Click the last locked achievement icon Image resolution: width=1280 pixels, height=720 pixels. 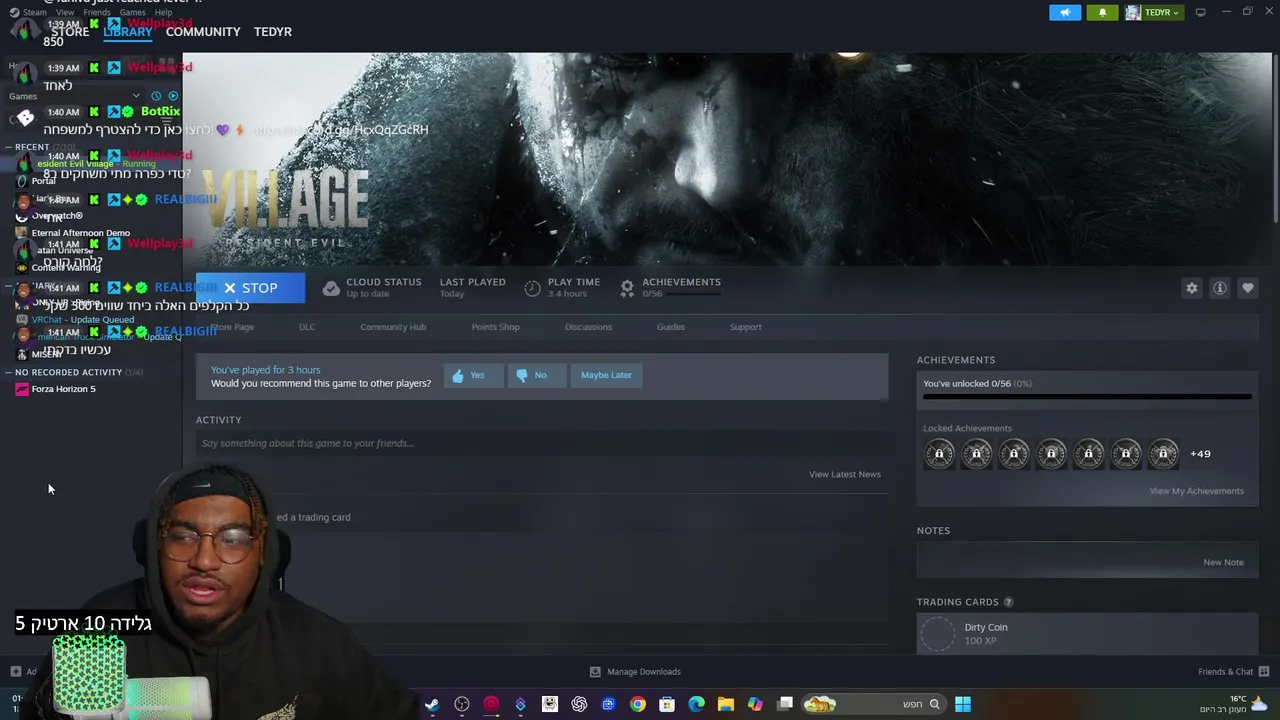tap(1163, 454)
